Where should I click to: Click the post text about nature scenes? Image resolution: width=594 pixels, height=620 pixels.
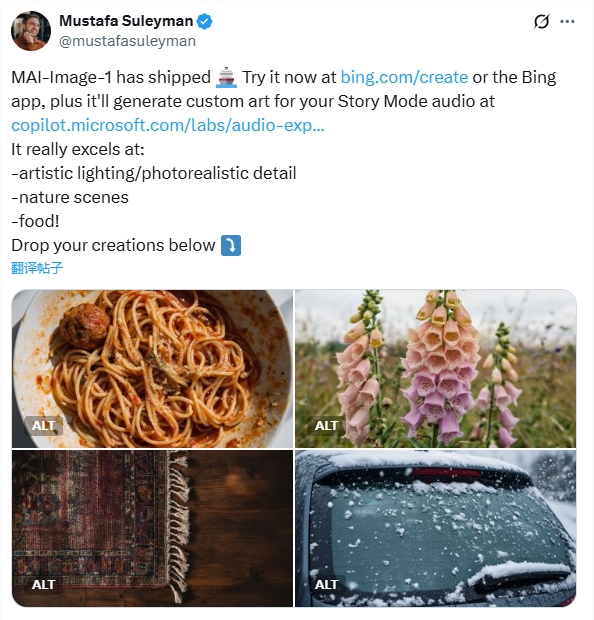tap(70, 197)
